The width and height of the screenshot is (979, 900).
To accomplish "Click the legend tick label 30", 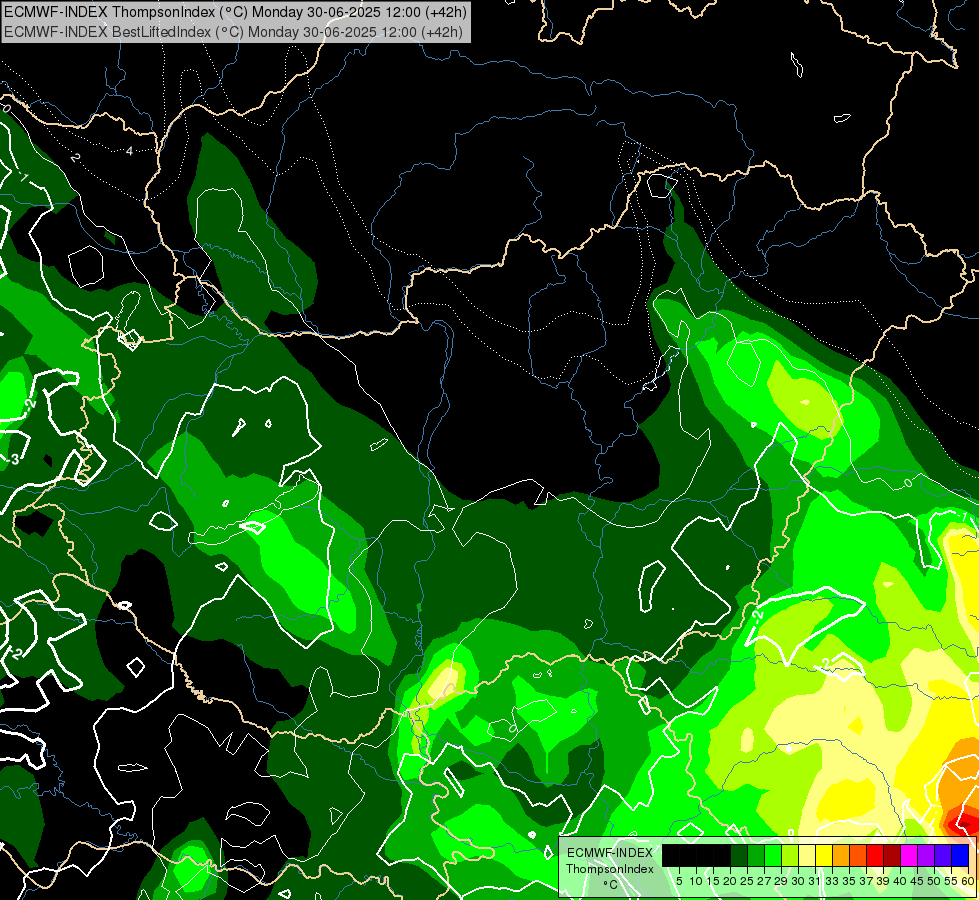I will (x=799, y=881).
